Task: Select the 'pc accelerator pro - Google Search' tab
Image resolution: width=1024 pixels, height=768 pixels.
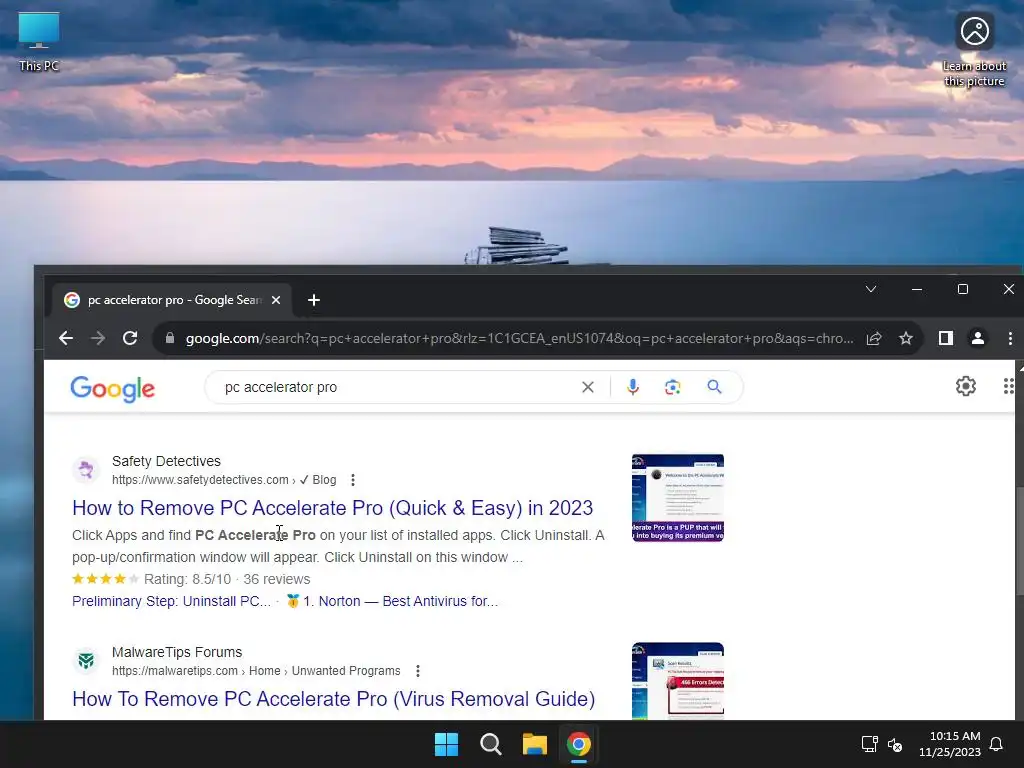Action: (x=172, y=300)
